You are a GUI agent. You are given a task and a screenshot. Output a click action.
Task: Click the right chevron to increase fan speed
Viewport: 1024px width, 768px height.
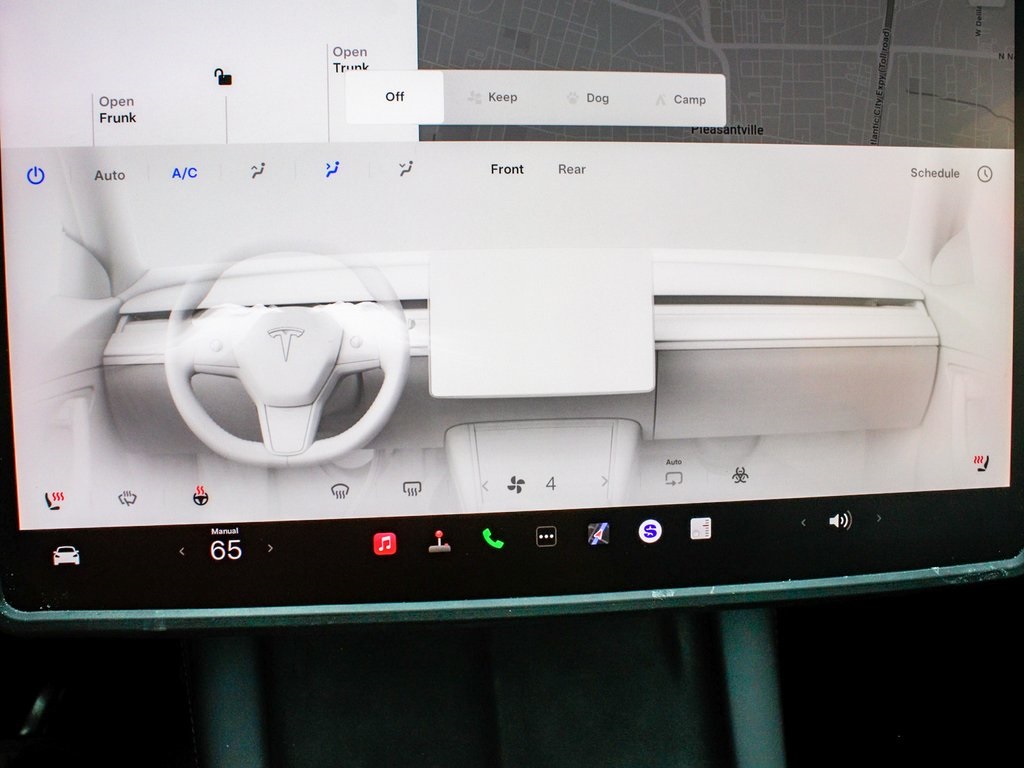604,482
